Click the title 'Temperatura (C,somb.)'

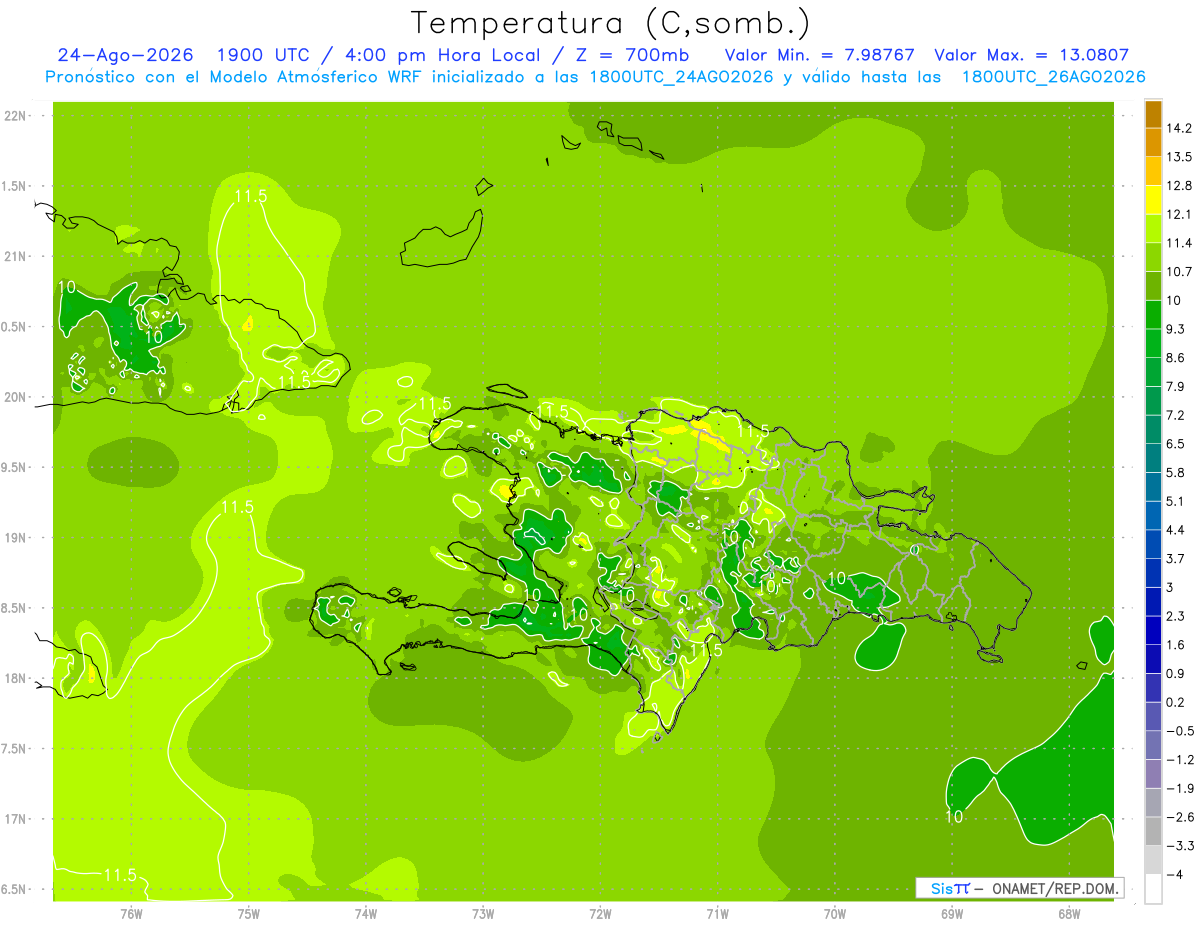coord(610,23)
